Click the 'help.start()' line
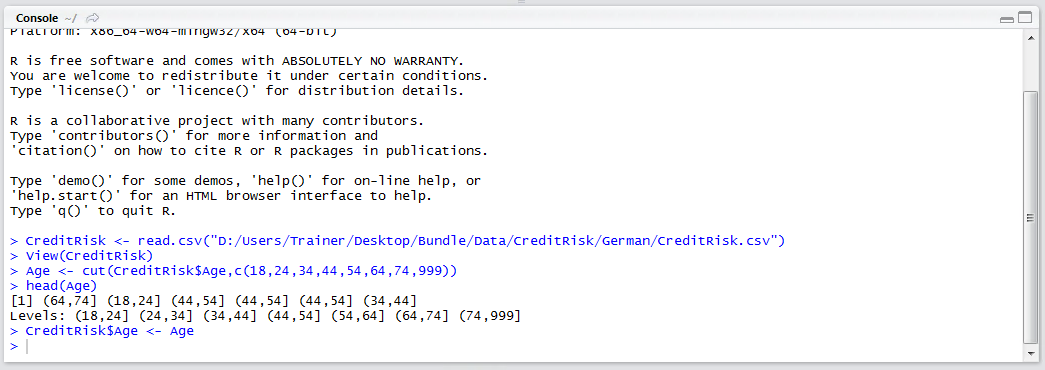Screen dimensions: 1045x370 click(x=221, y=196)
